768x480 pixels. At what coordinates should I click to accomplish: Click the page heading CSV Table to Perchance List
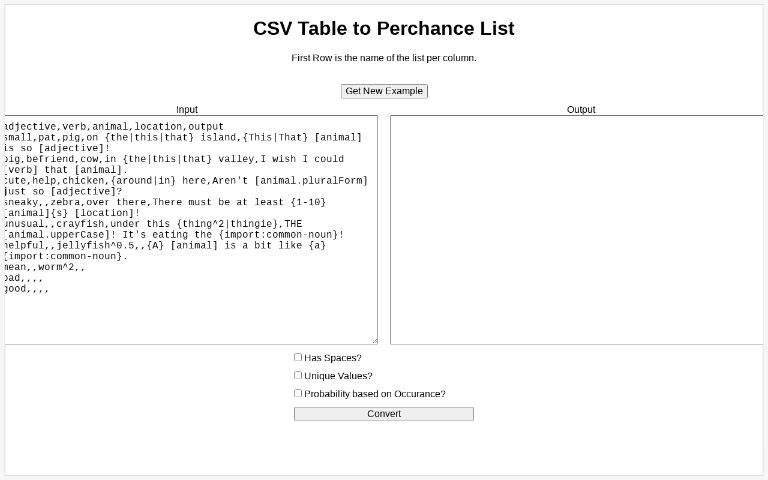click(x=384, y=29)
